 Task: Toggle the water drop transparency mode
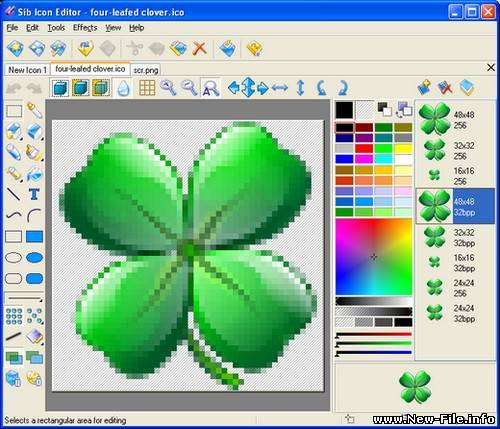pyautogui.click(x=124, y=88)
